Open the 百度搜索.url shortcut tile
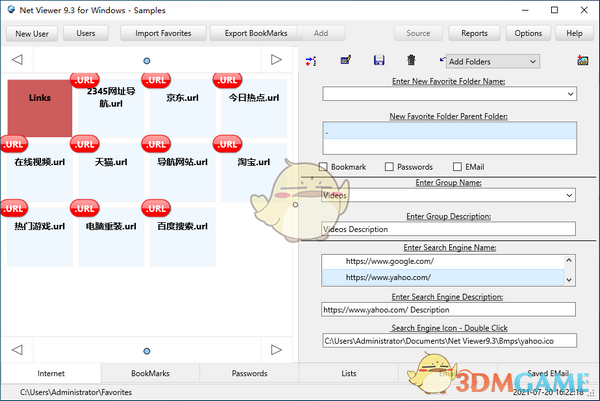This screenshot has width=600, height=401. click(183, 236)
